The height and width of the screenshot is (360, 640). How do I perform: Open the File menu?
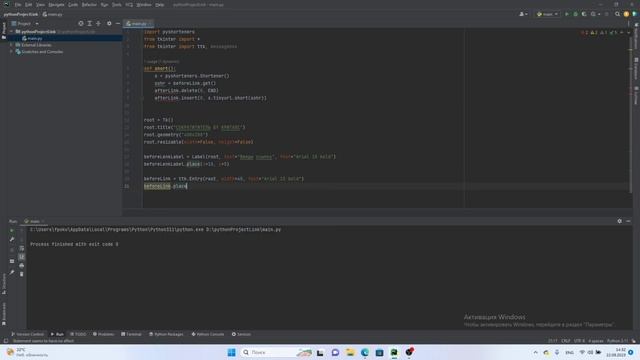click(18, 5)
